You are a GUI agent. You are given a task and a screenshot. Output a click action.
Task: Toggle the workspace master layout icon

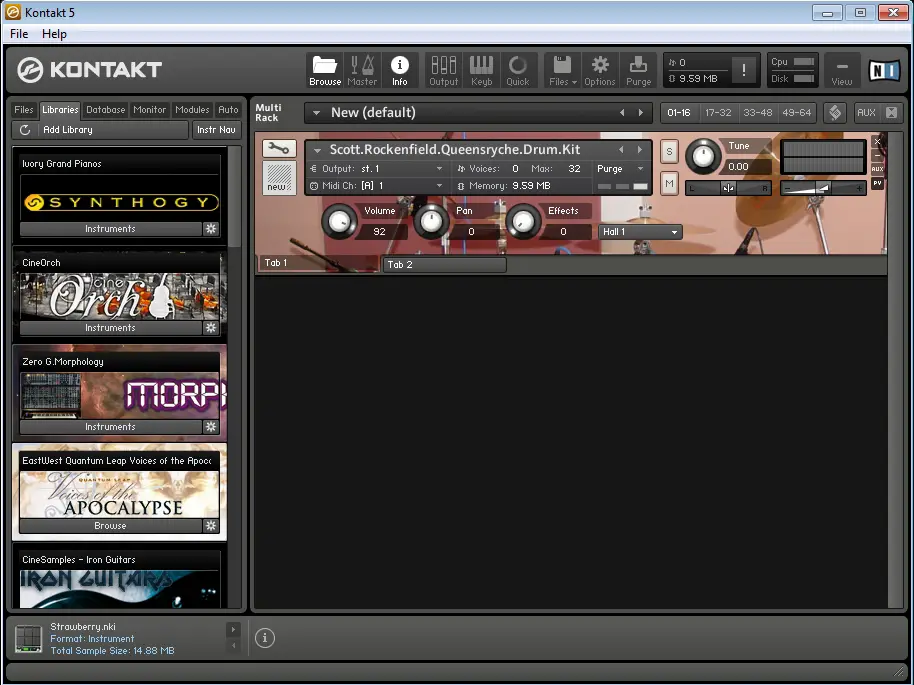click(835, 113)
